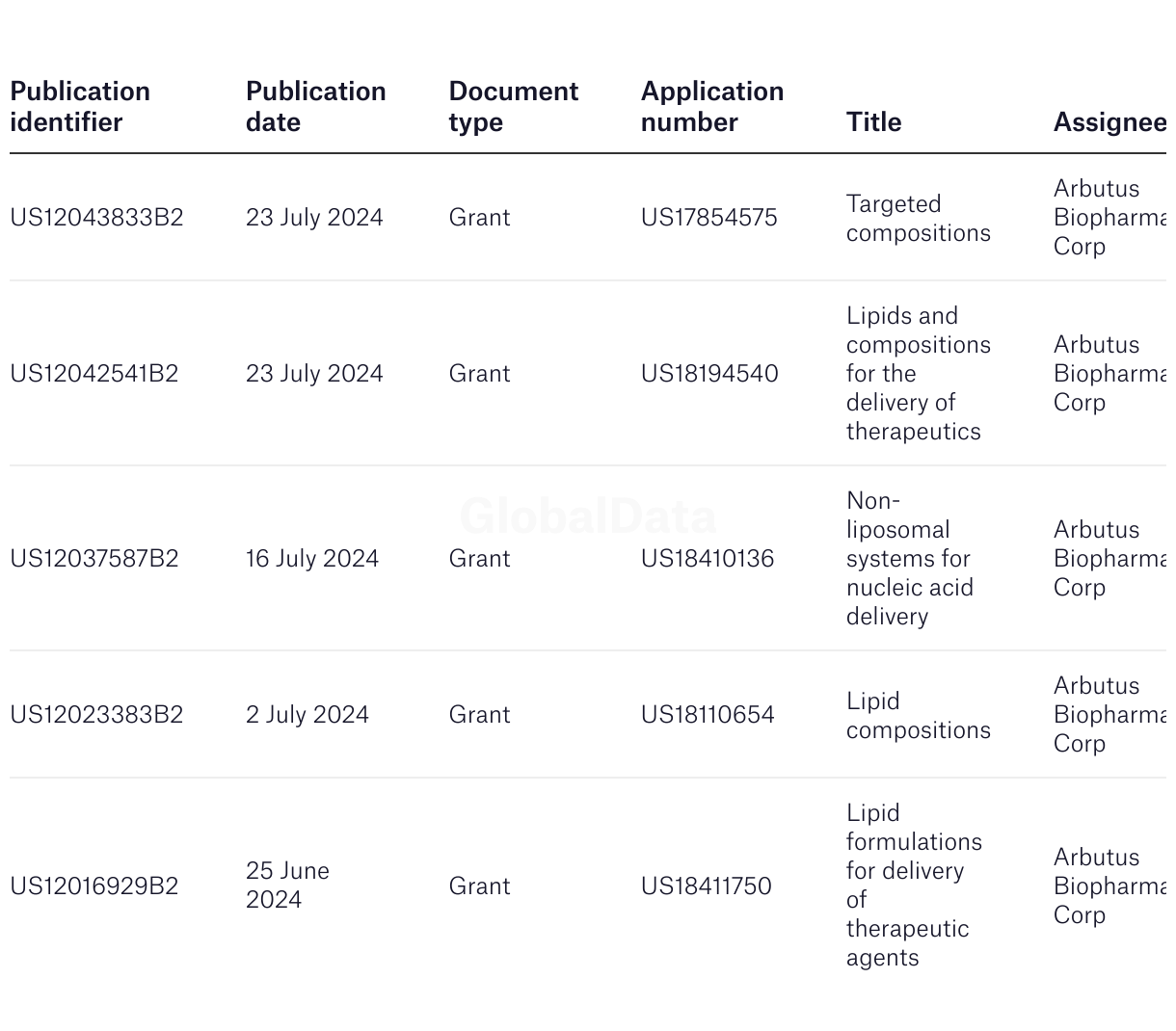Click the Document type column header
This screenshot has width=1176, height=1031.
pyautogui.click(x=513, y=107)
